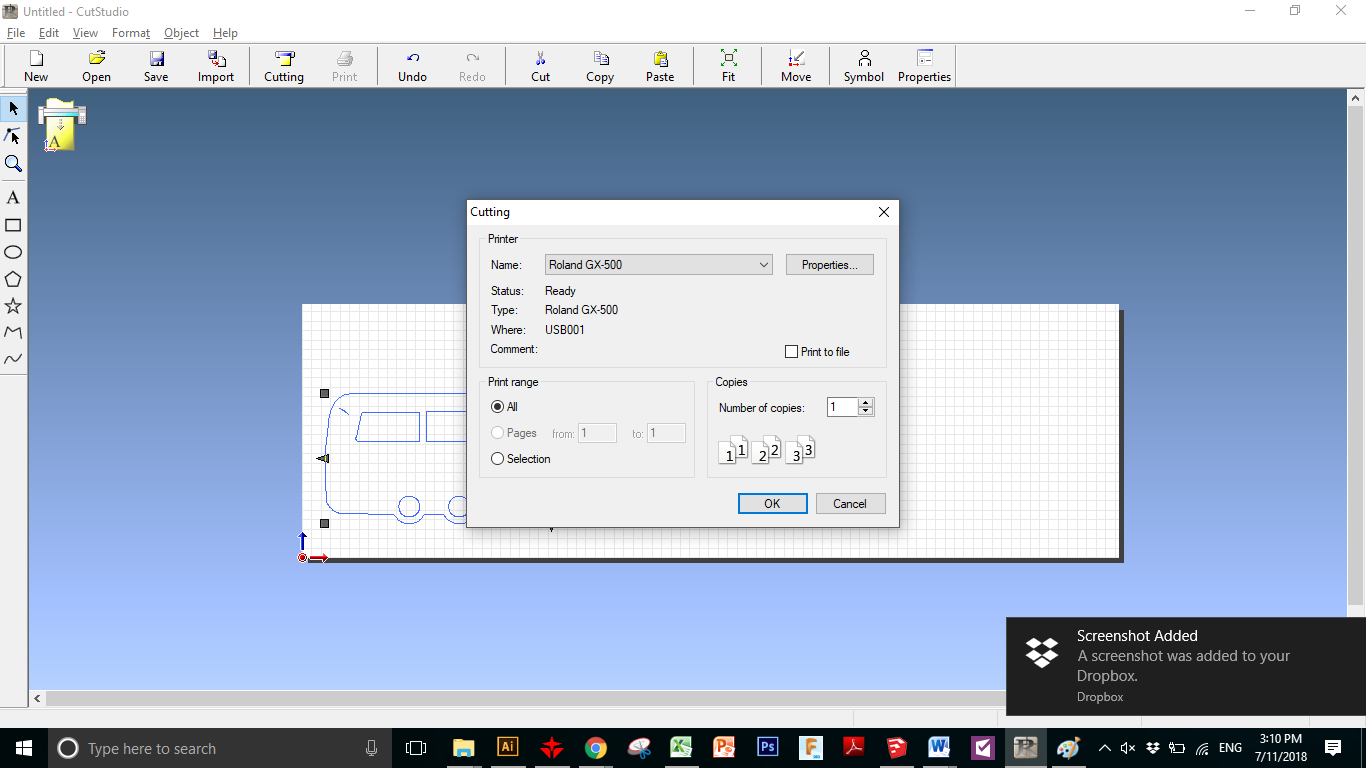Click the taskbar clock showing 3:10 PM
This screenshot has height=768, width=1366.
click(1281, 748)
